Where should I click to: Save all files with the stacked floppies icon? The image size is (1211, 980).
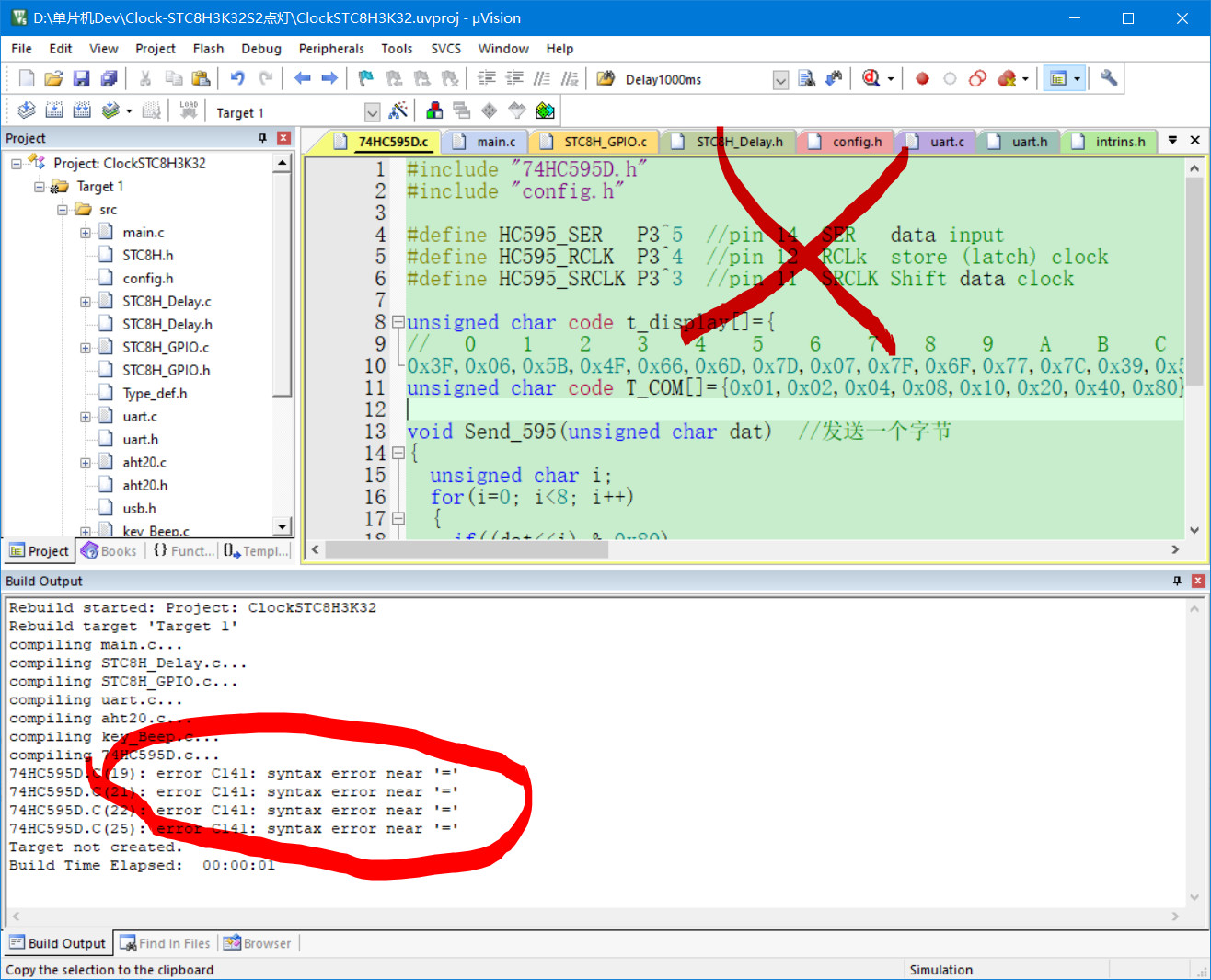109,79
